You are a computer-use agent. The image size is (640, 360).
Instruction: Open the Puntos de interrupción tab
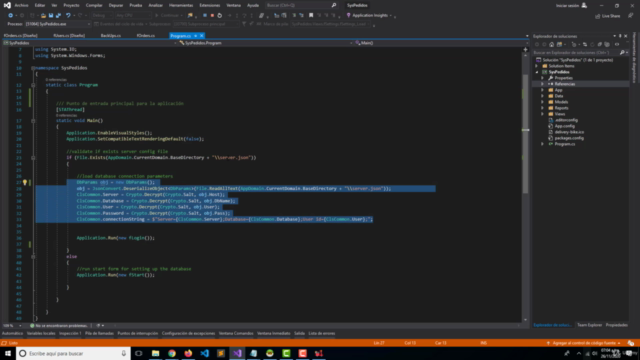tap(138, 333)
